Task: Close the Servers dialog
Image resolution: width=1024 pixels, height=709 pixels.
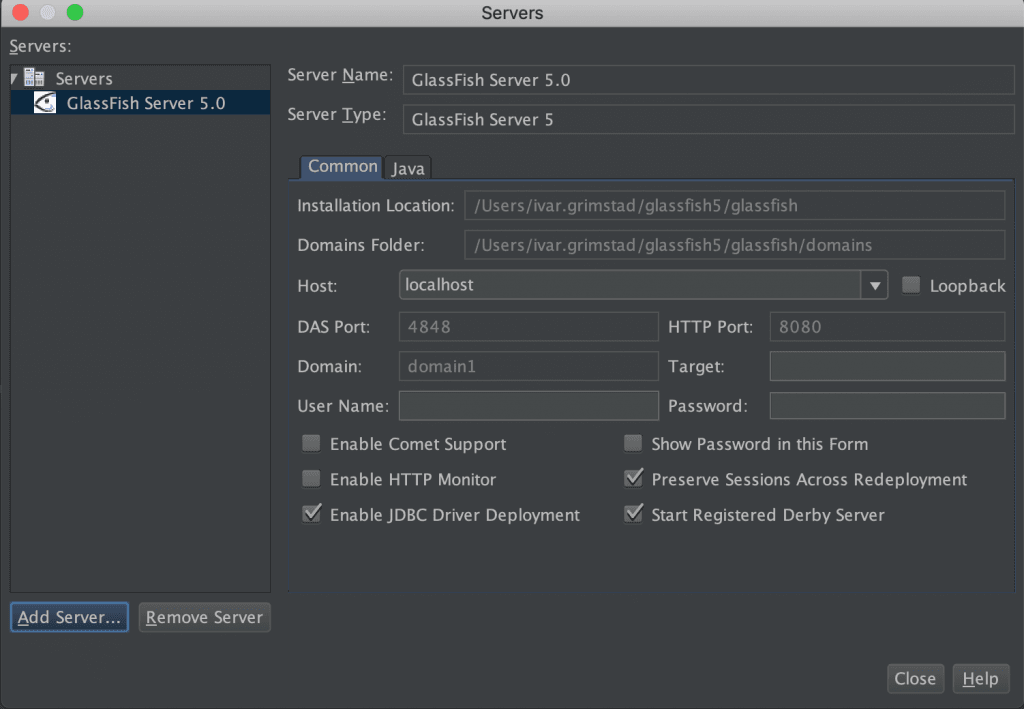Action: [x=915, y=678]
